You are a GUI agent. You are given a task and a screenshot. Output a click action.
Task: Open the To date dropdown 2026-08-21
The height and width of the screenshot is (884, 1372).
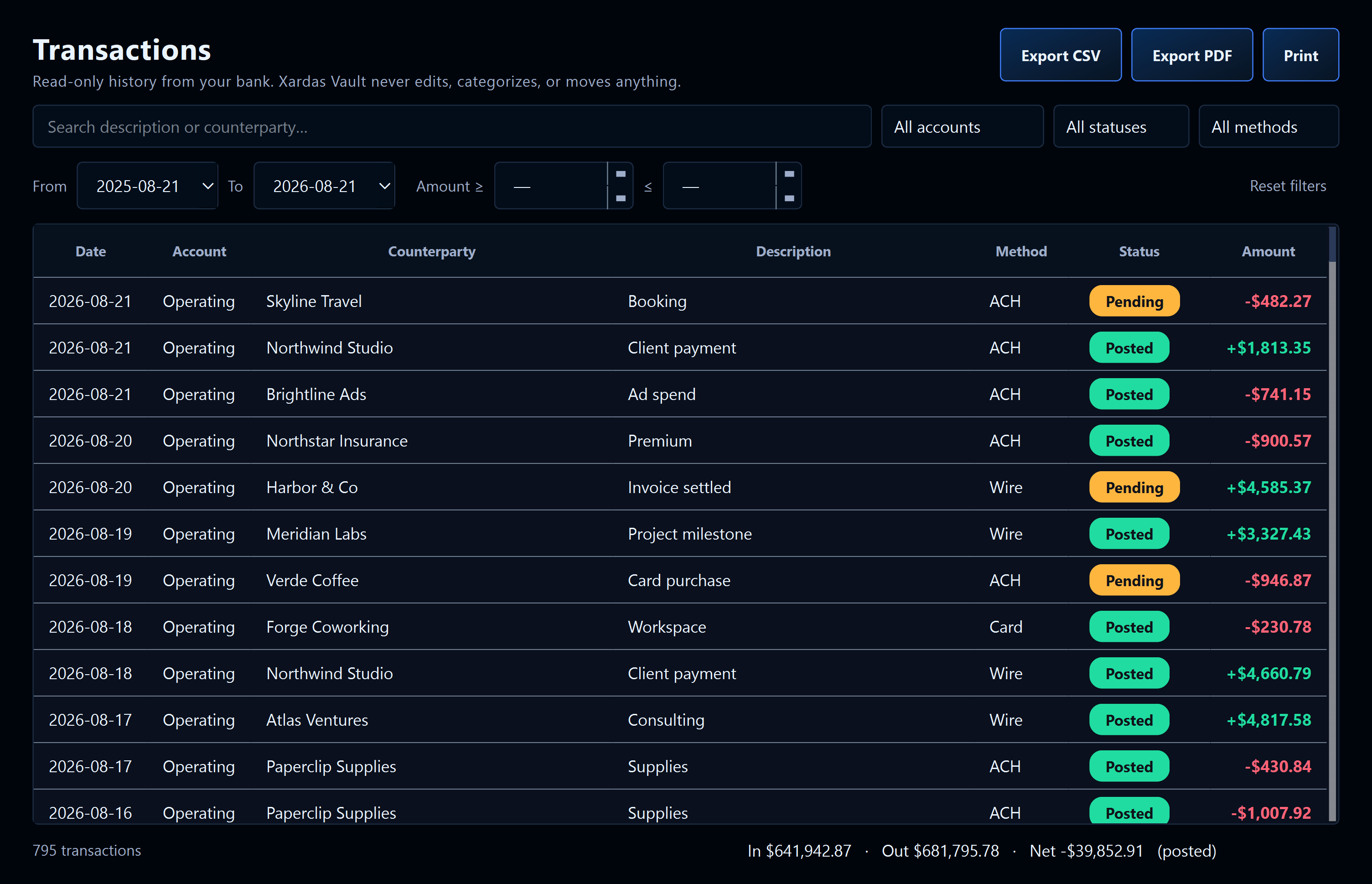click(x=324, y=186)
